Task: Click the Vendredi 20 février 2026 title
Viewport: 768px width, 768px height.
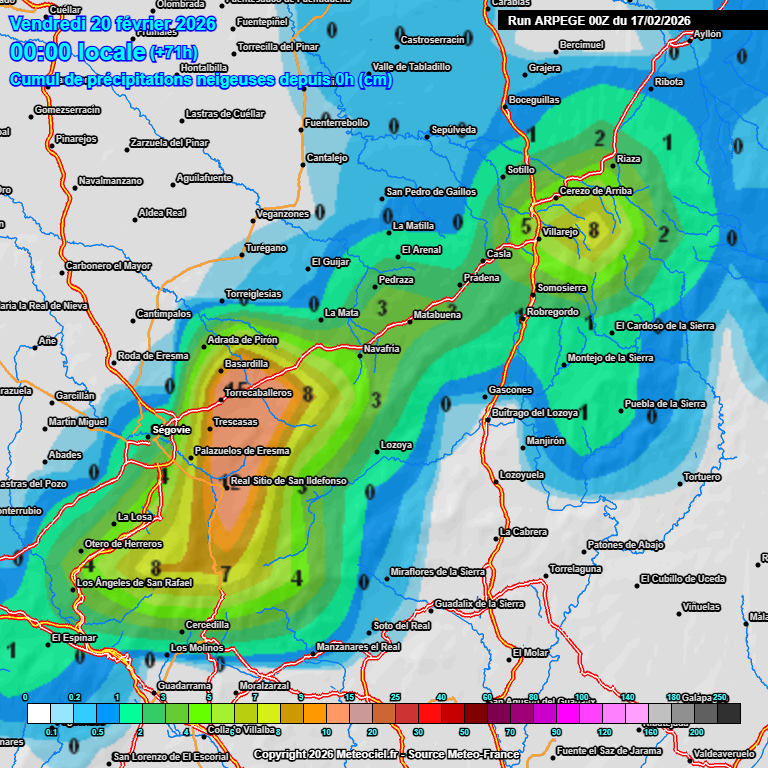Action: click(x=105, y=22)
